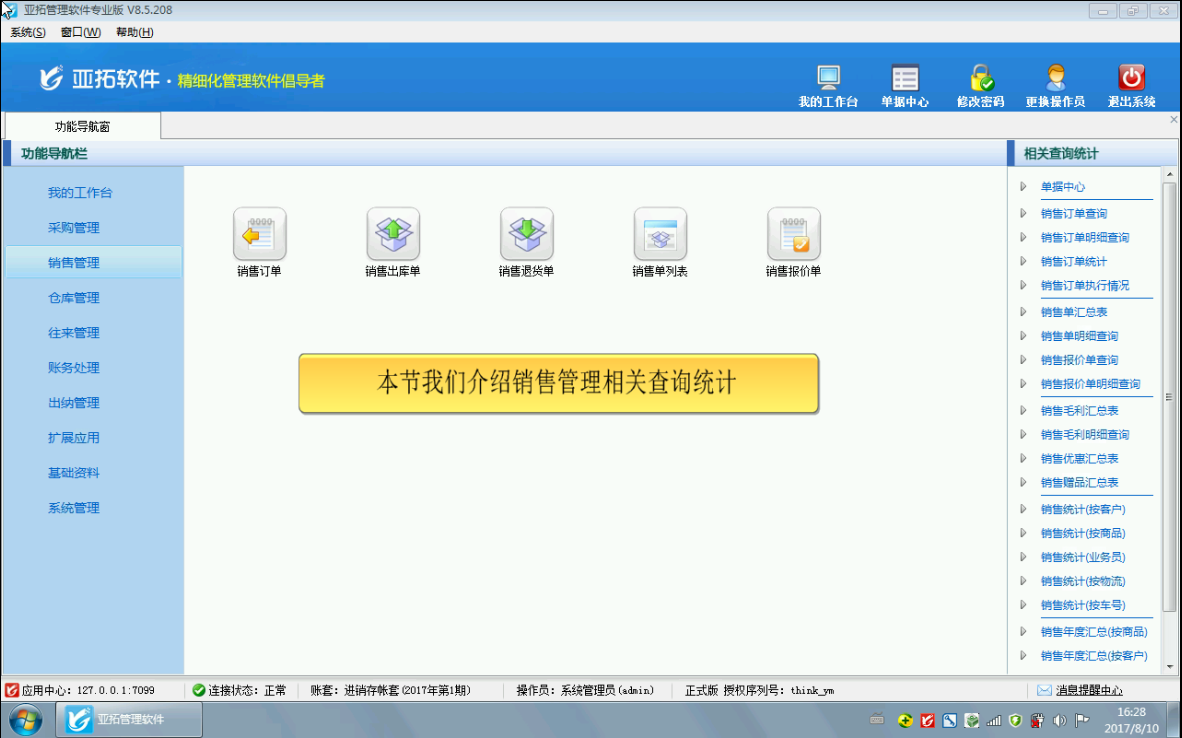
Task: Select 仓库管理 in the navigation sidebar
Action: [74, 298]
